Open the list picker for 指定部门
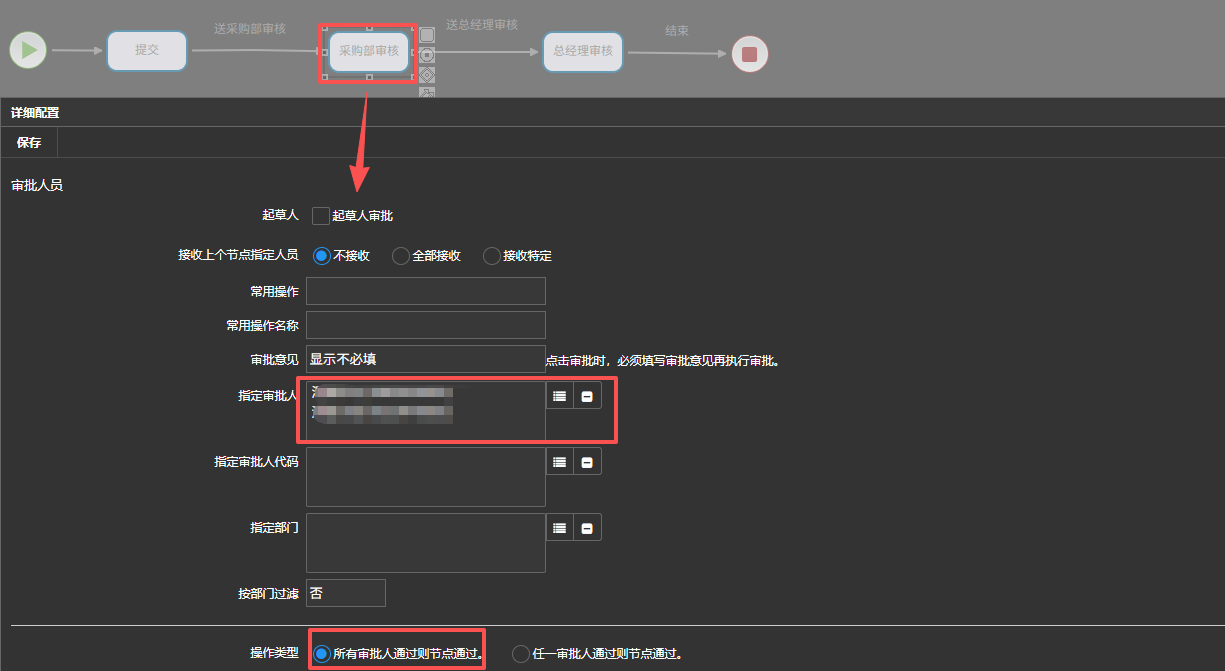 [559, 528]
